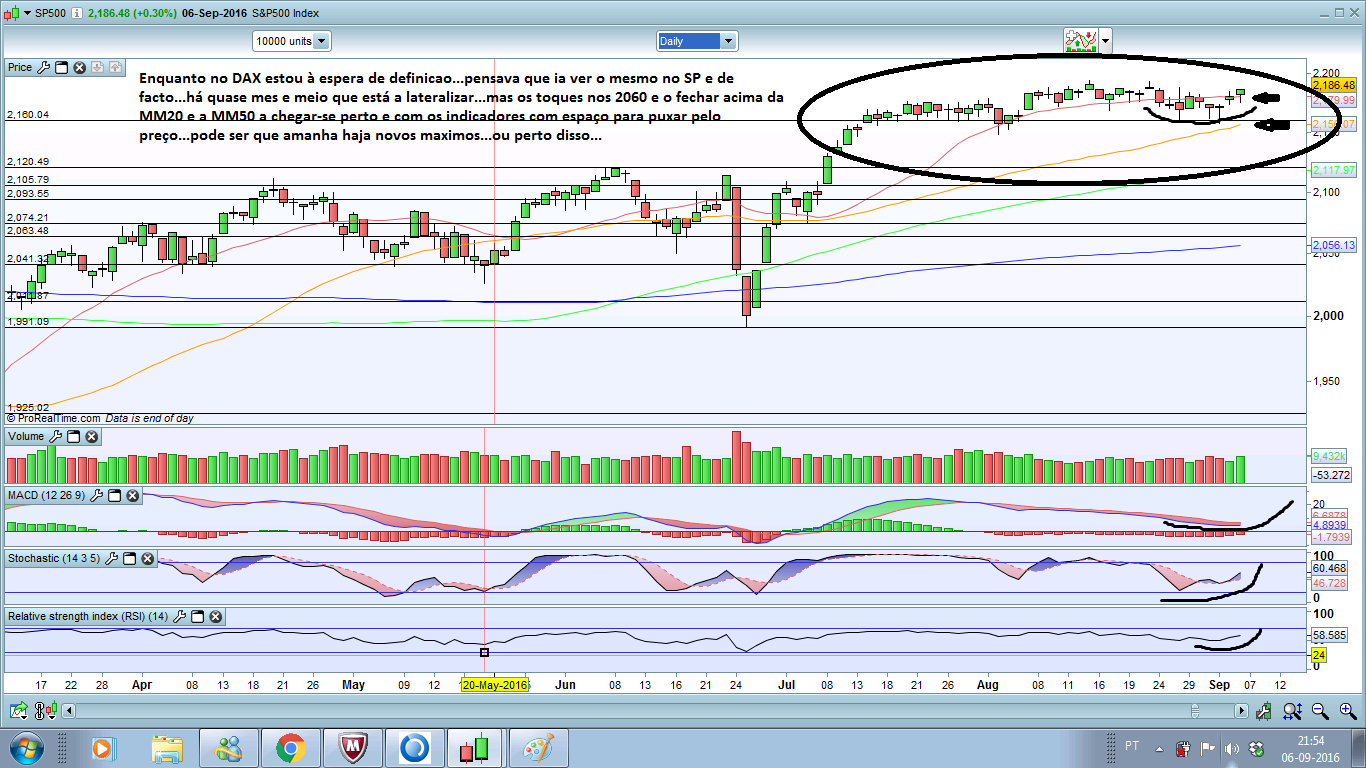This screenshot has height=768, width=1366.
Task: Open McAfee from taskbar
Action: pos(353,748)
